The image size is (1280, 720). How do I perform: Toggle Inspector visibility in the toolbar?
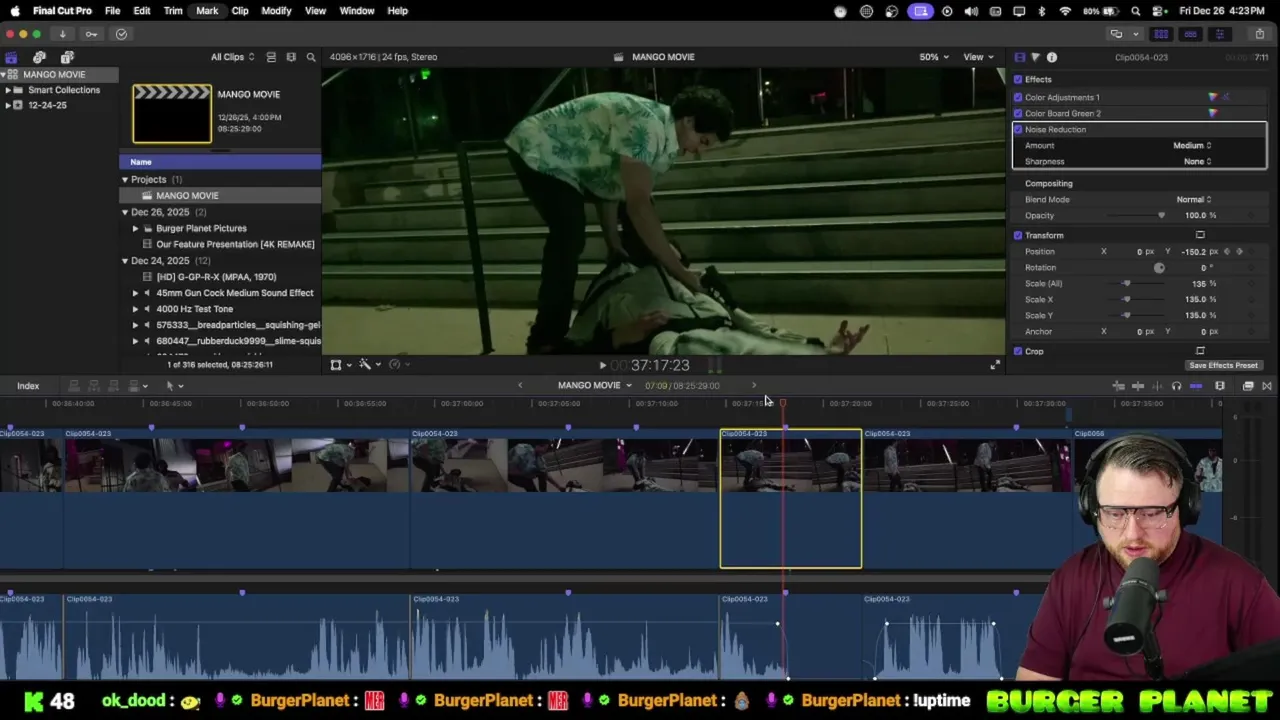tap(1219, 34)
